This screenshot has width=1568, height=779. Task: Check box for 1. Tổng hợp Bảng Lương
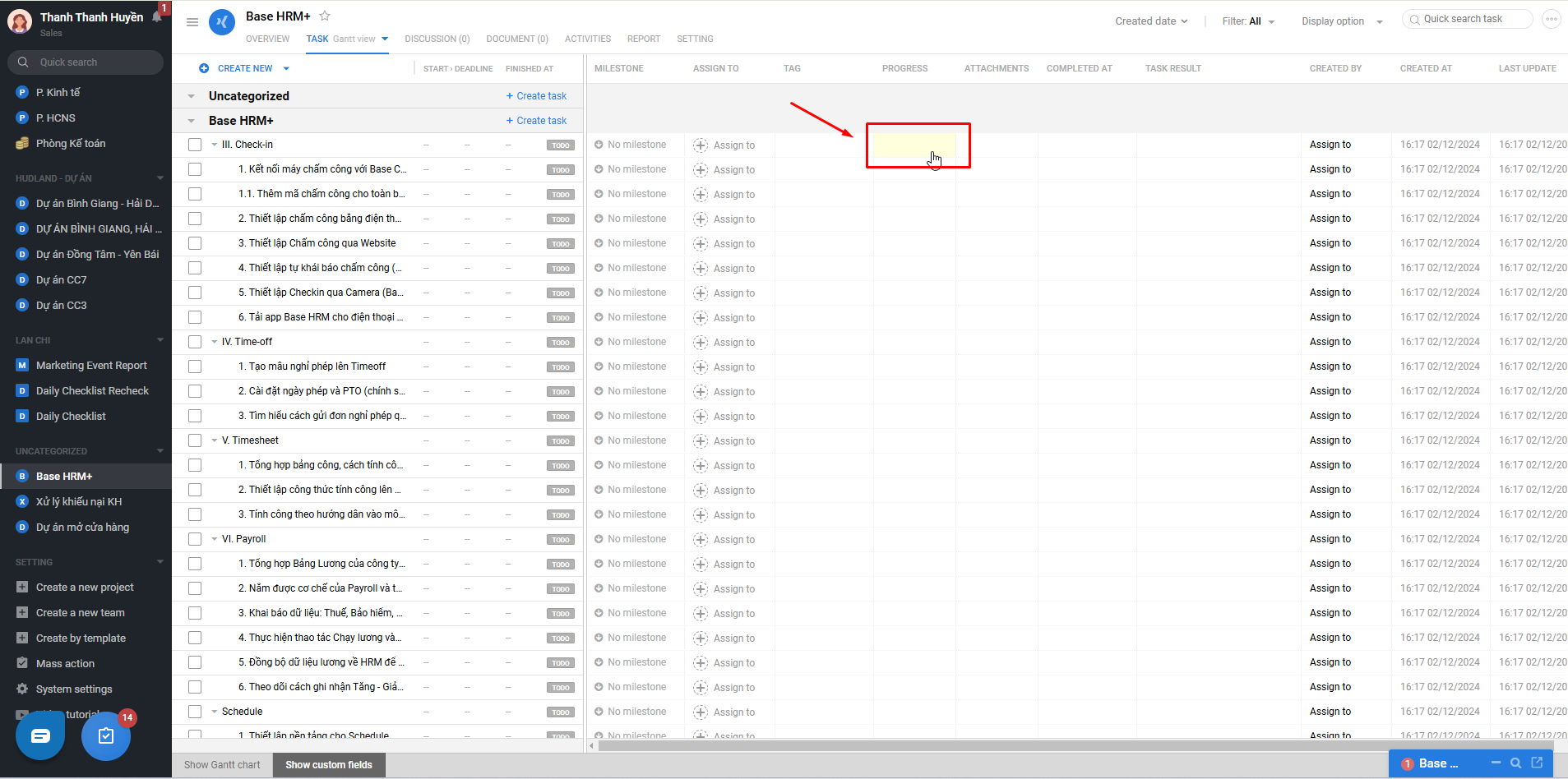[195, 564]
